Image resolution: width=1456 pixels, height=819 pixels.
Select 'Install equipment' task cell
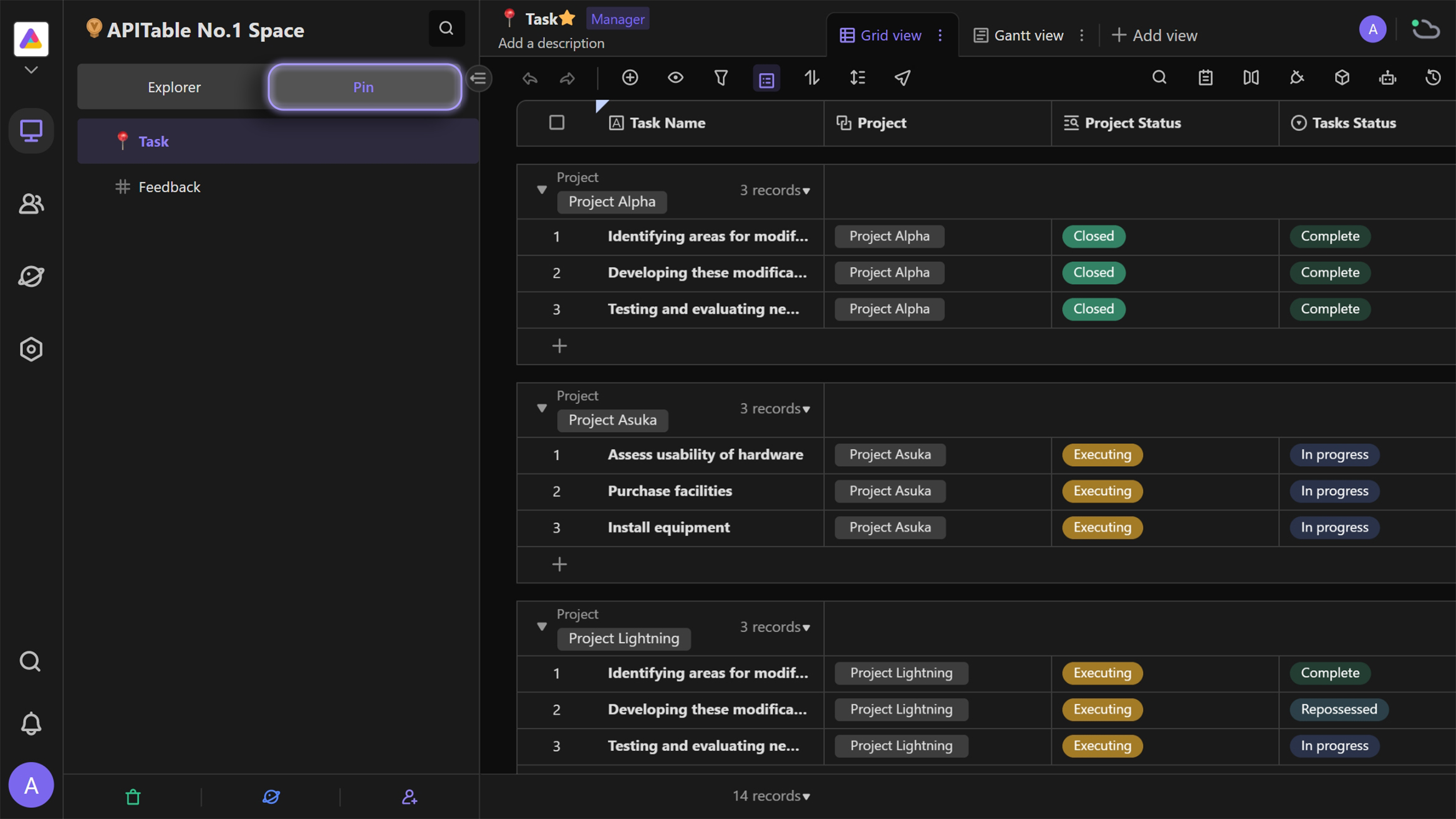click(x=711, y=527)
